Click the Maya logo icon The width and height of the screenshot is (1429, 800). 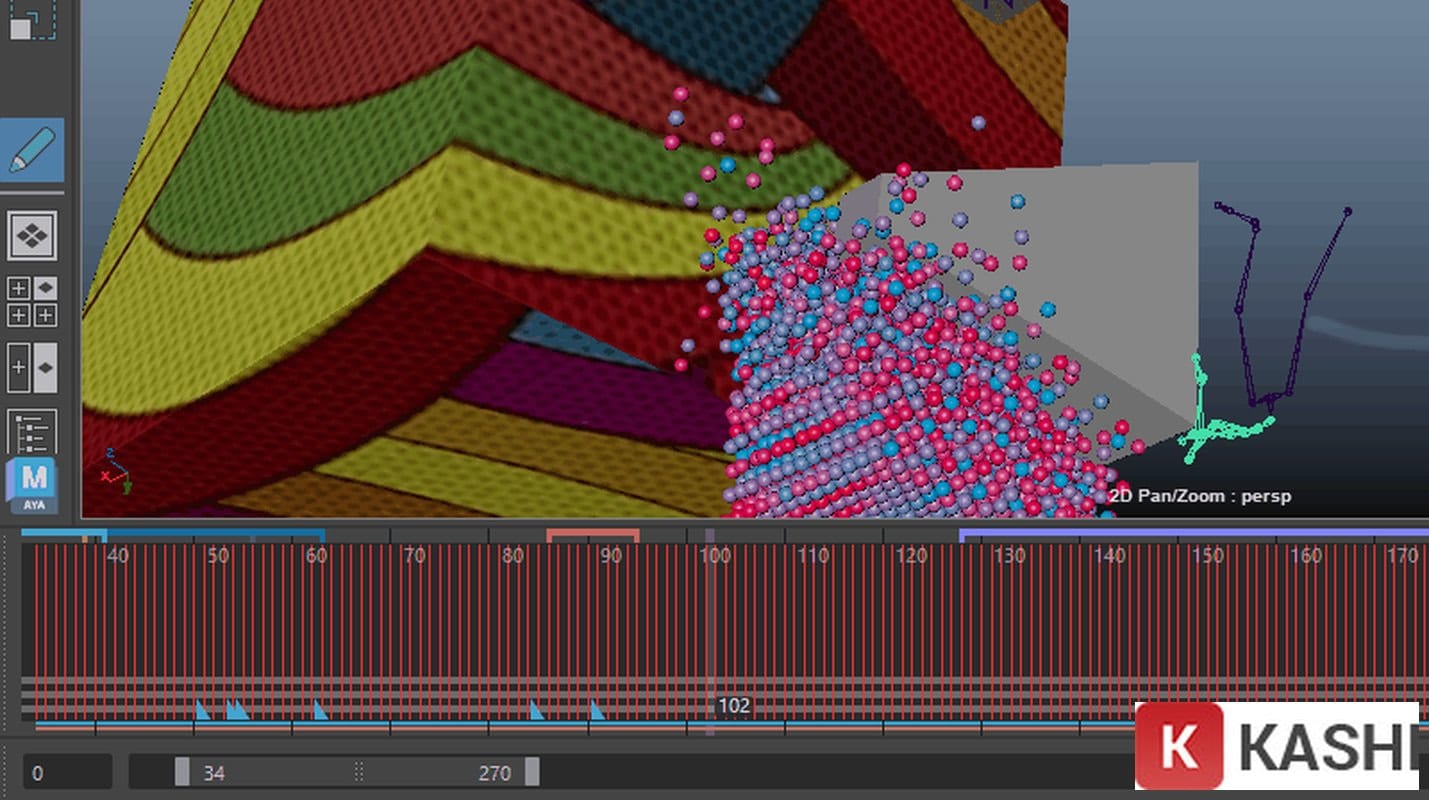[32, 485]
